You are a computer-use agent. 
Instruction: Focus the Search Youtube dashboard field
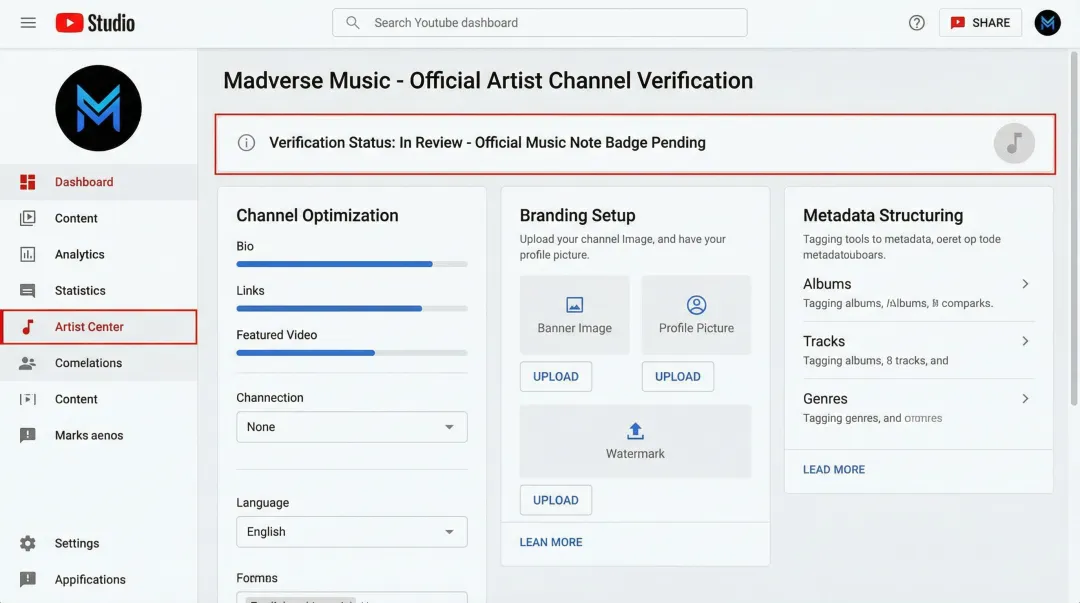[x=540, y=23]
